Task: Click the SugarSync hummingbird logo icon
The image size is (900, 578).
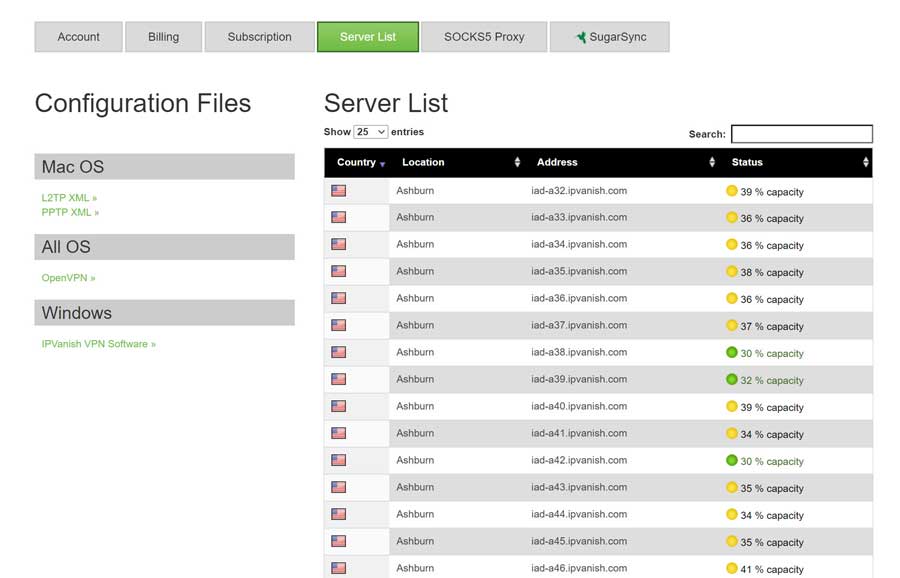Action: pos(581,37)
